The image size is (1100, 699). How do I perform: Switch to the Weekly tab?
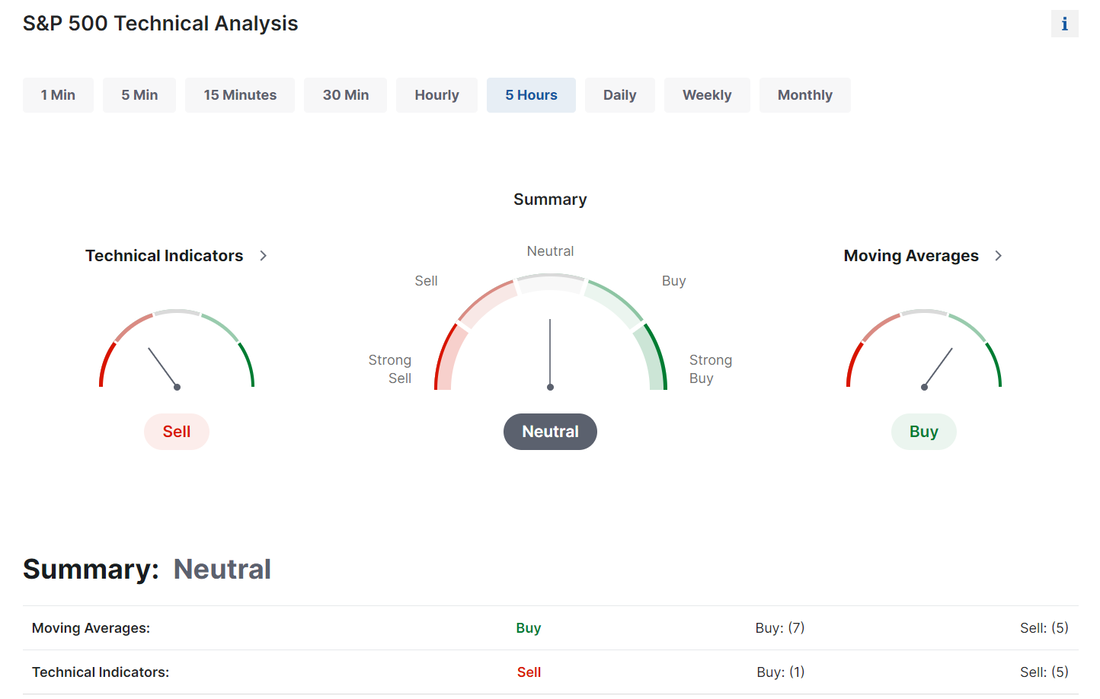pyautogui.click(x=707, y=95)
